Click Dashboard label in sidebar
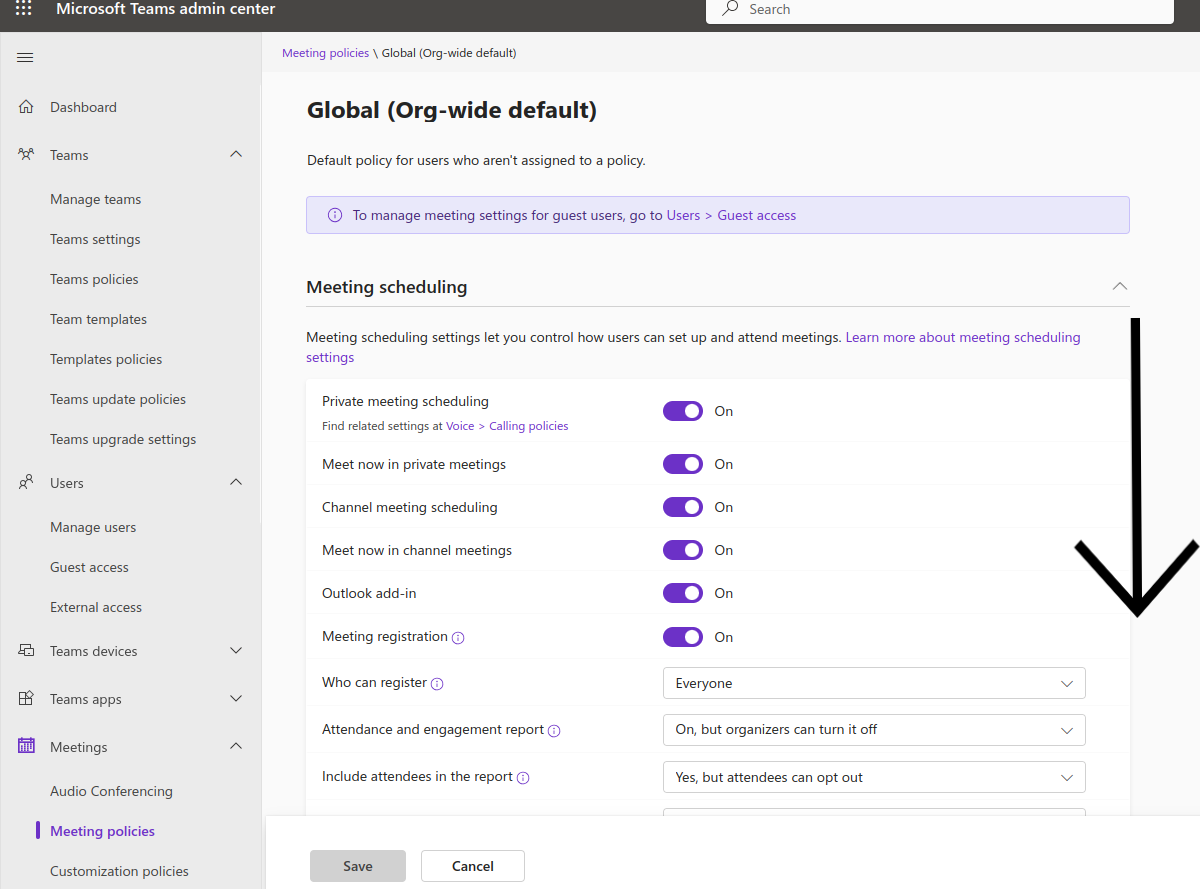This screenshot has width=1200, height=889. tap(83, 107)
